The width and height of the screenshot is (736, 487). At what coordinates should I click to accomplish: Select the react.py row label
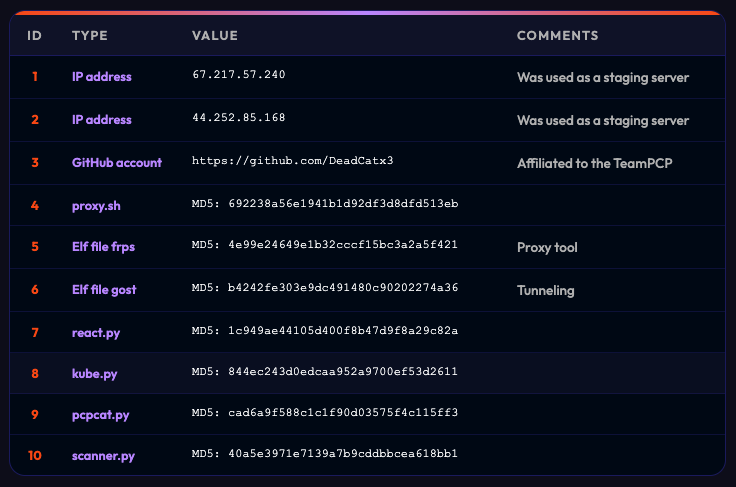point(96,330)
